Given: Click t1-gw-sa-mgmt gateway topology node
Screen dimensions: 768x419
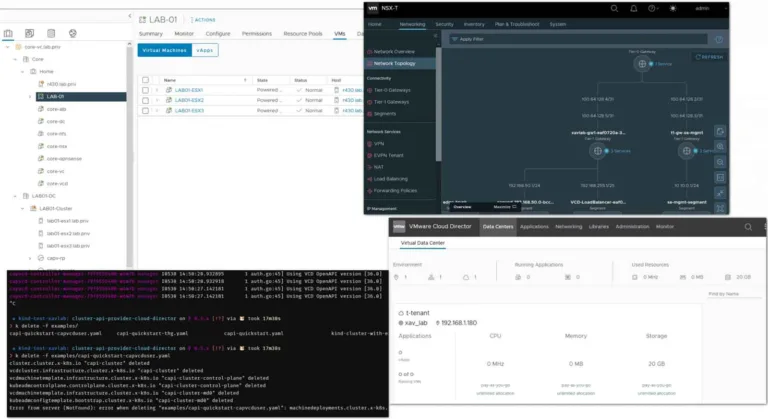Looking at the screenshot, I should (x=687, y=151).
